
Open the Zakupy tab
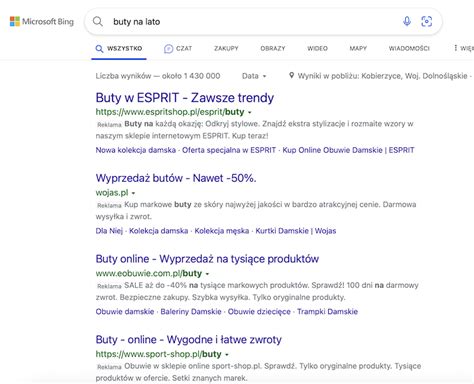click(x=226, y=49)
